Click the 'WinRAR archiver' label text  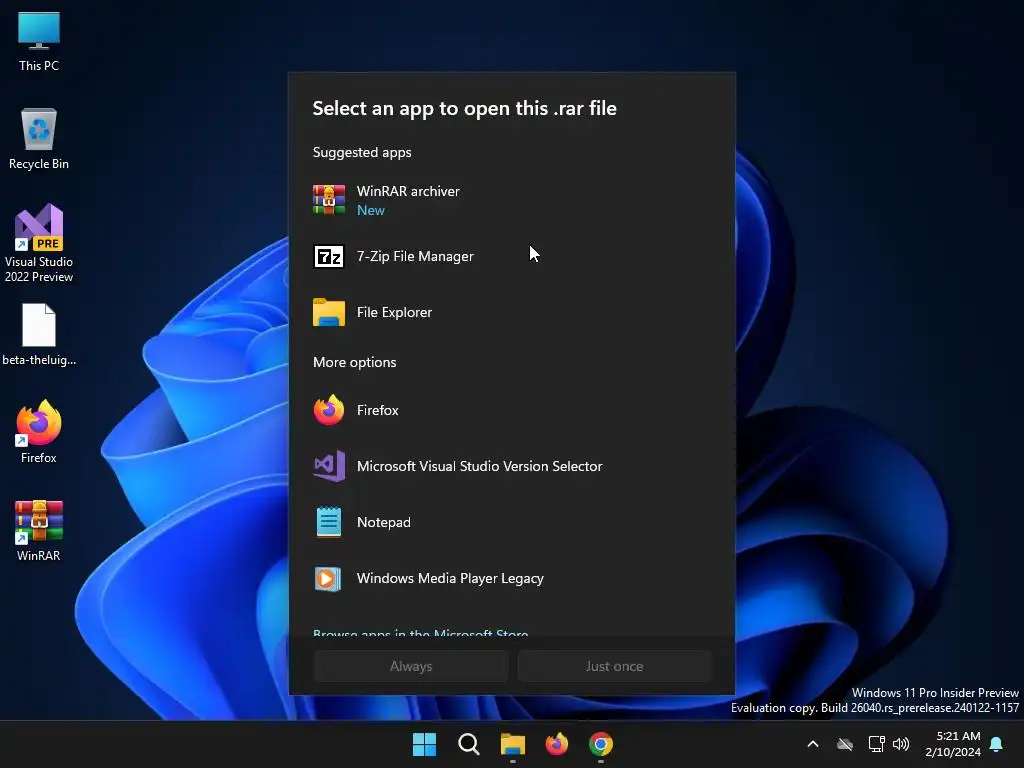pos(408,191)
